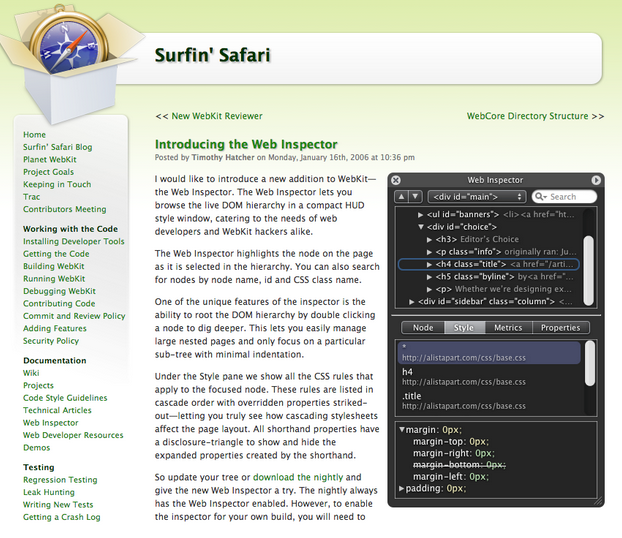This screenshot has height=538, width=622.
Task: Open Commit and Review Policy link
Action: tap(74, 316)
